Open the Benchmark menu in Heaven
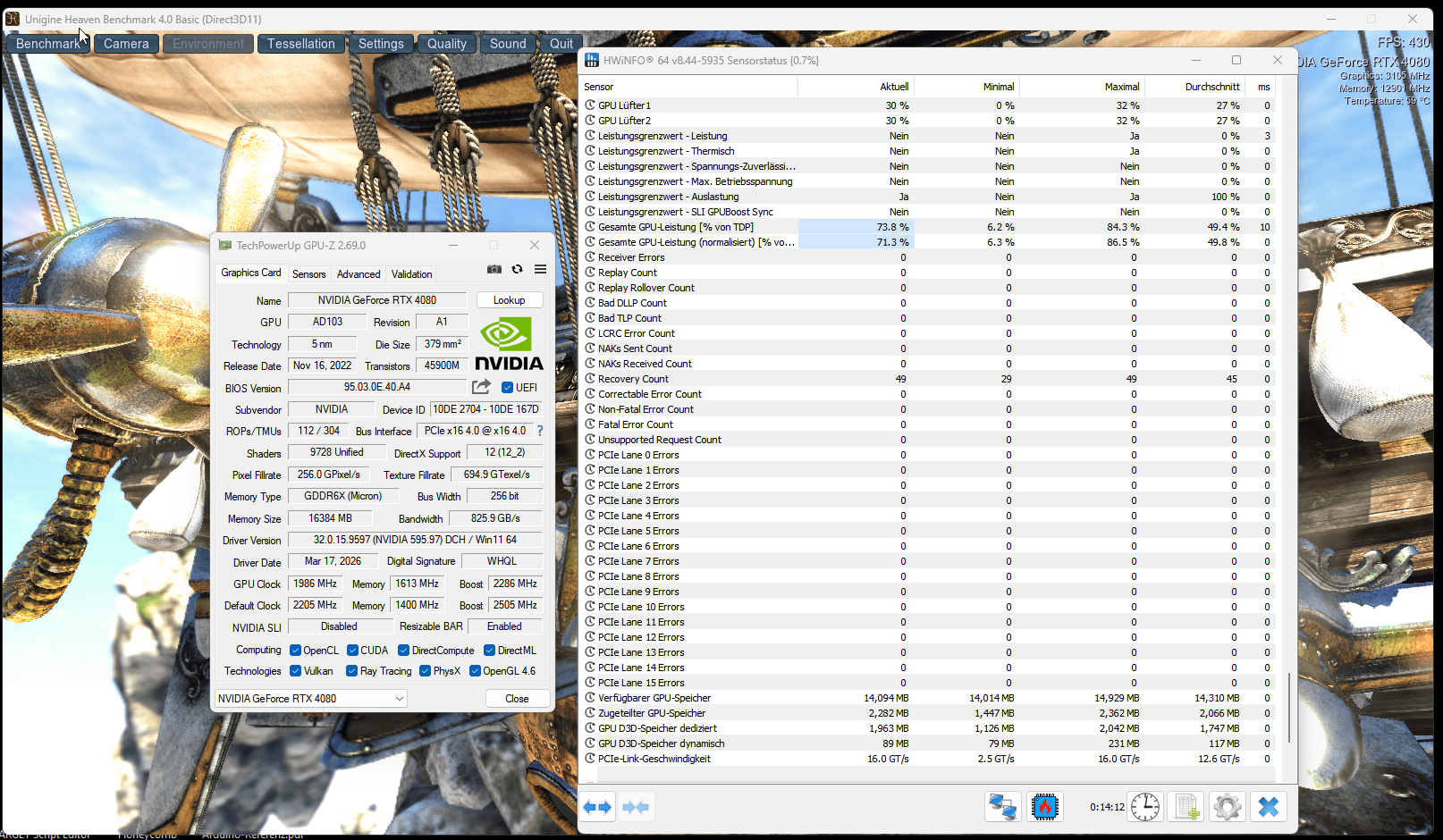This screenshot has width=1443, height=840. 47,44
